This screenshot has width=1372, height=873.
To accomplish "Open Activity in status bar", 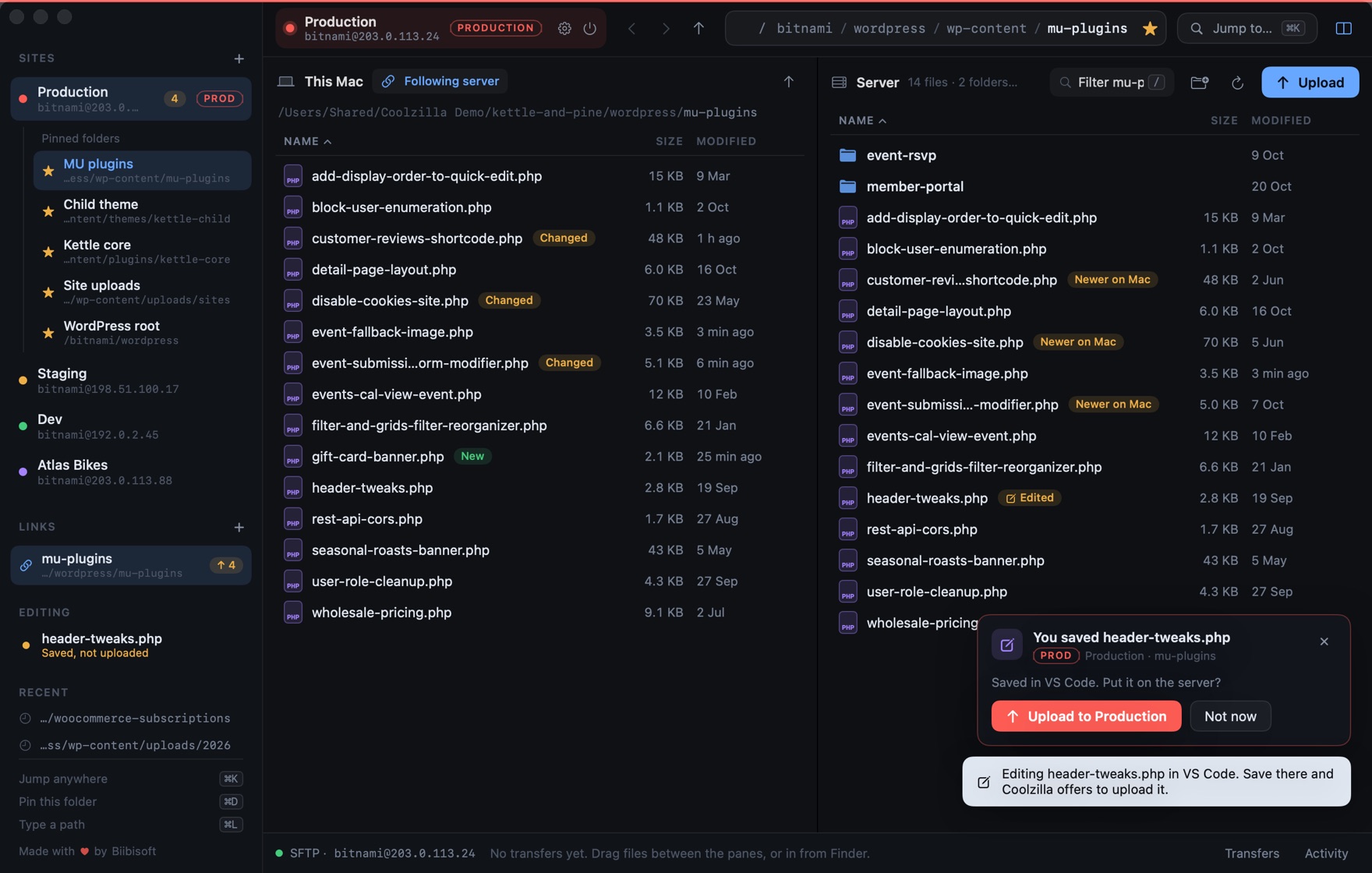I will pyautogui.click(x=1327, y=854).
